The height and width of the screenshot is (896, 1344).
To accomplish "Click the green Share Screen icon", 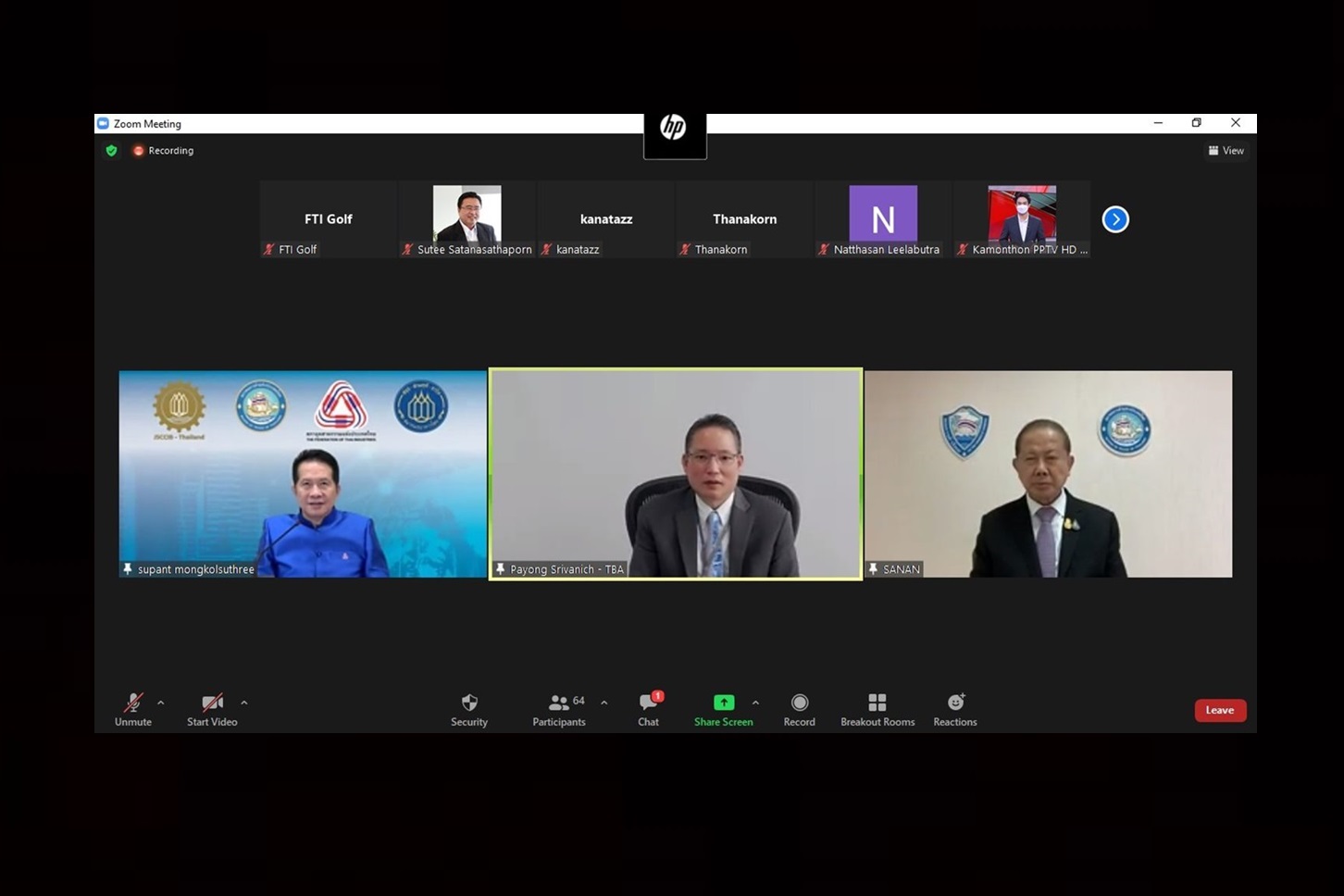I will point(724,703).
